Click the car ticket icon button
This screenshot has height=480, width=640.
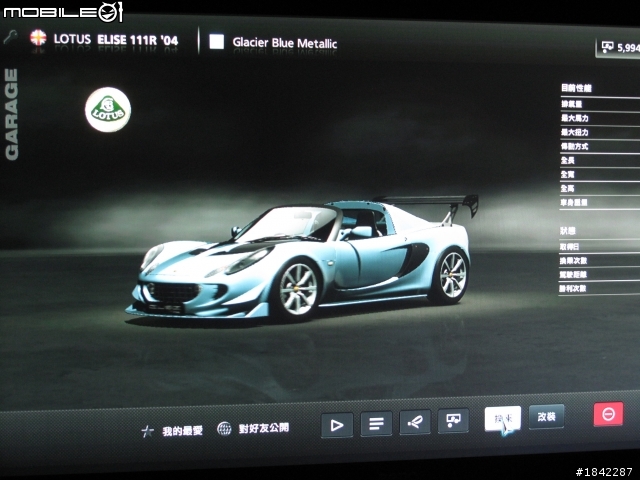[x=453, y=420]
